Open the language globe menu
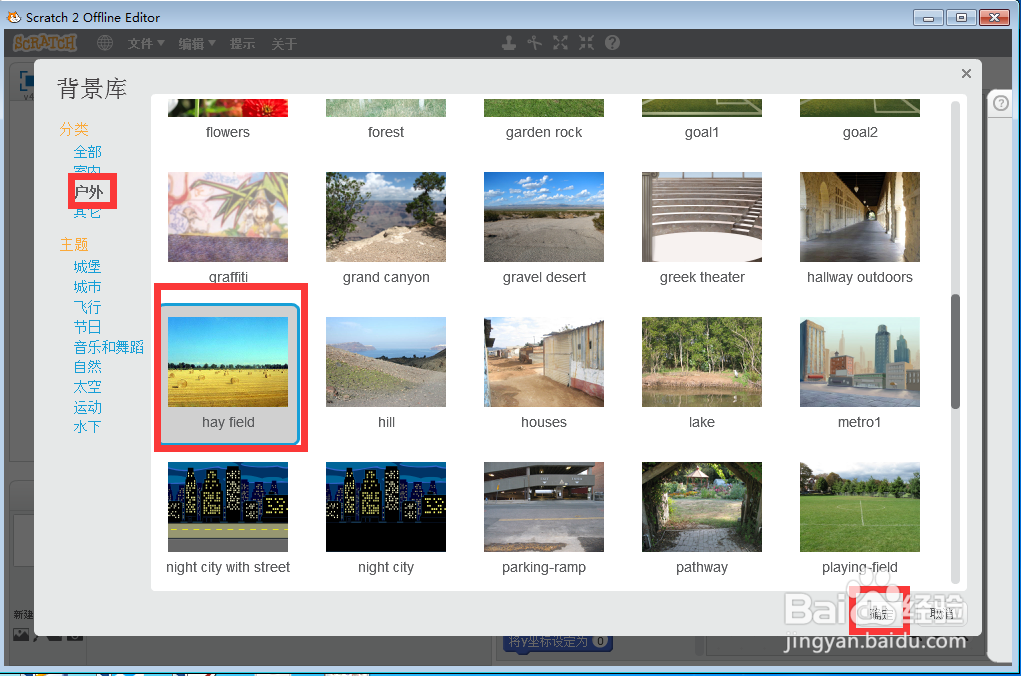 [x=105, y=43]
